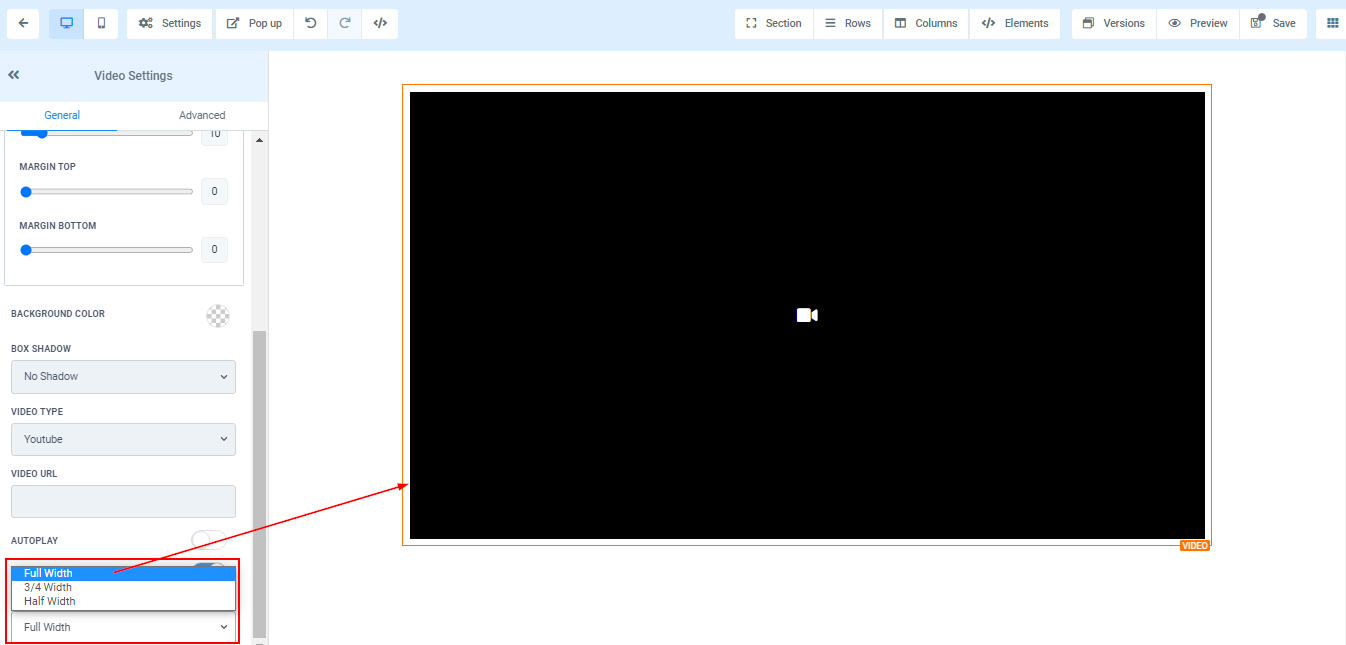The width and height of the screenshot is (1346, 645).
Task: Switch to the General tab
Action: pyautogui.click(x=62, y=115)
